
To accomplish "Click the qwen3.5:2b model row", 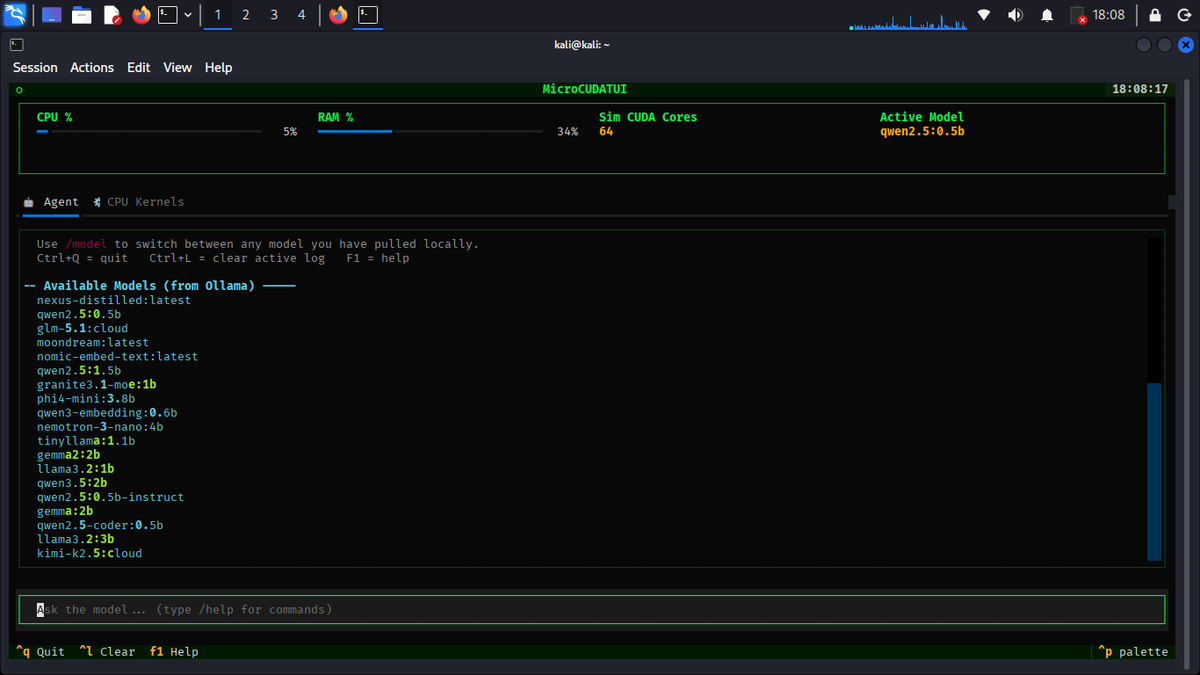I will tap(72, 482).
